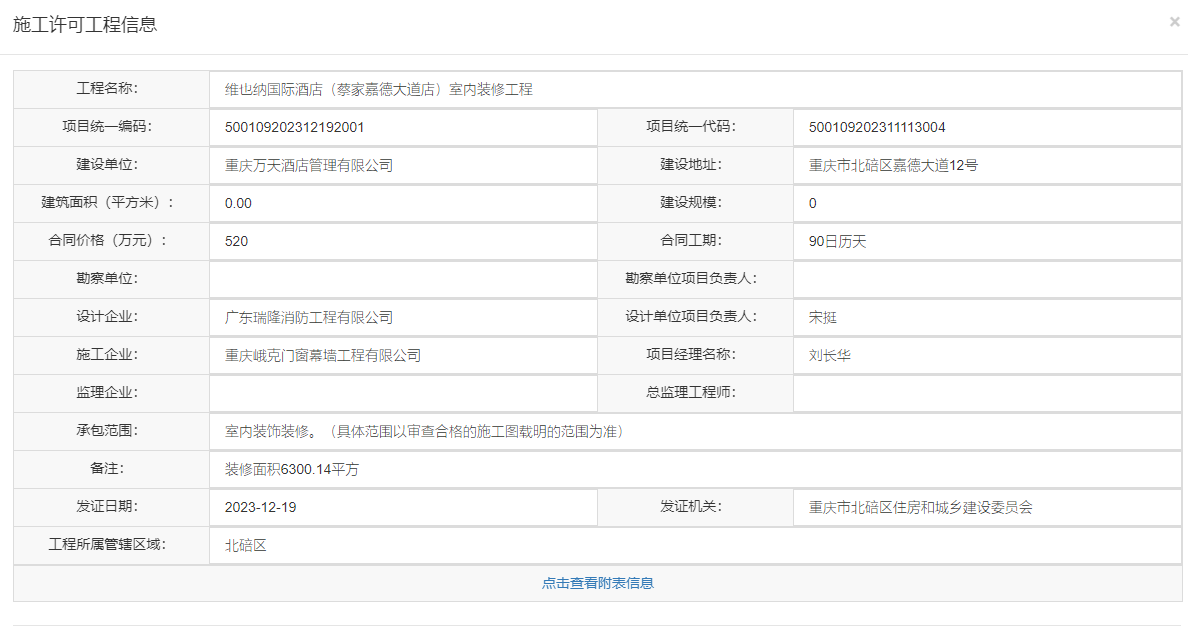The image size is (1188, 634).
Task: Select 重庆峨克门窗幕墙工程有限公司 field
Action: click(x=403, y=355)
